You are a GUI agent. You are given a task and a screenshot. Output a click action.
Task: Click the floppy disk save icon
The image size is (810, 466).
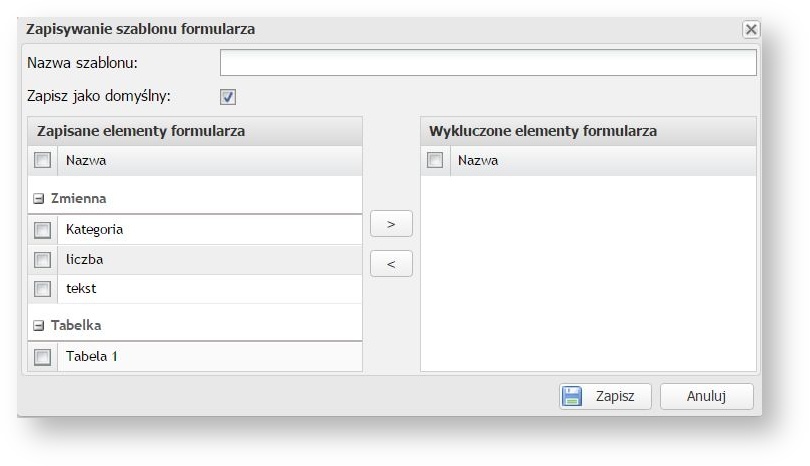tap(572, 396)
